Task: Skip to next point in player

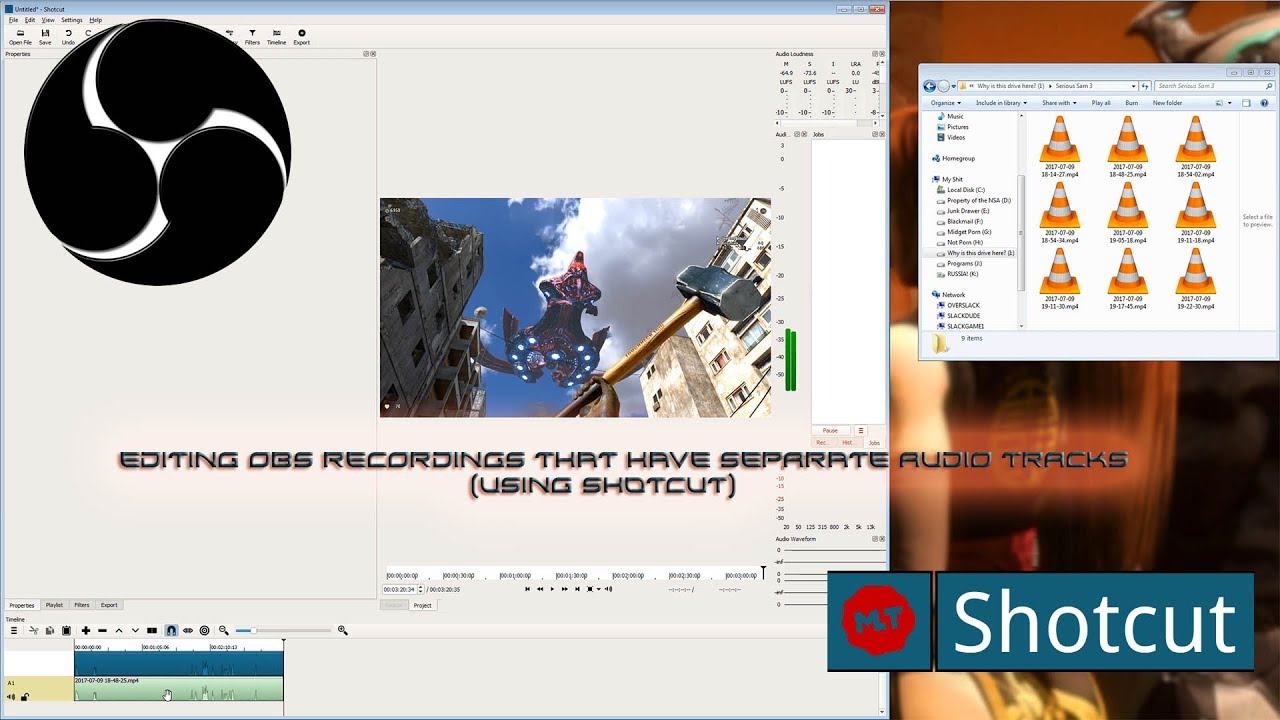Action: (x=577, y=589)
